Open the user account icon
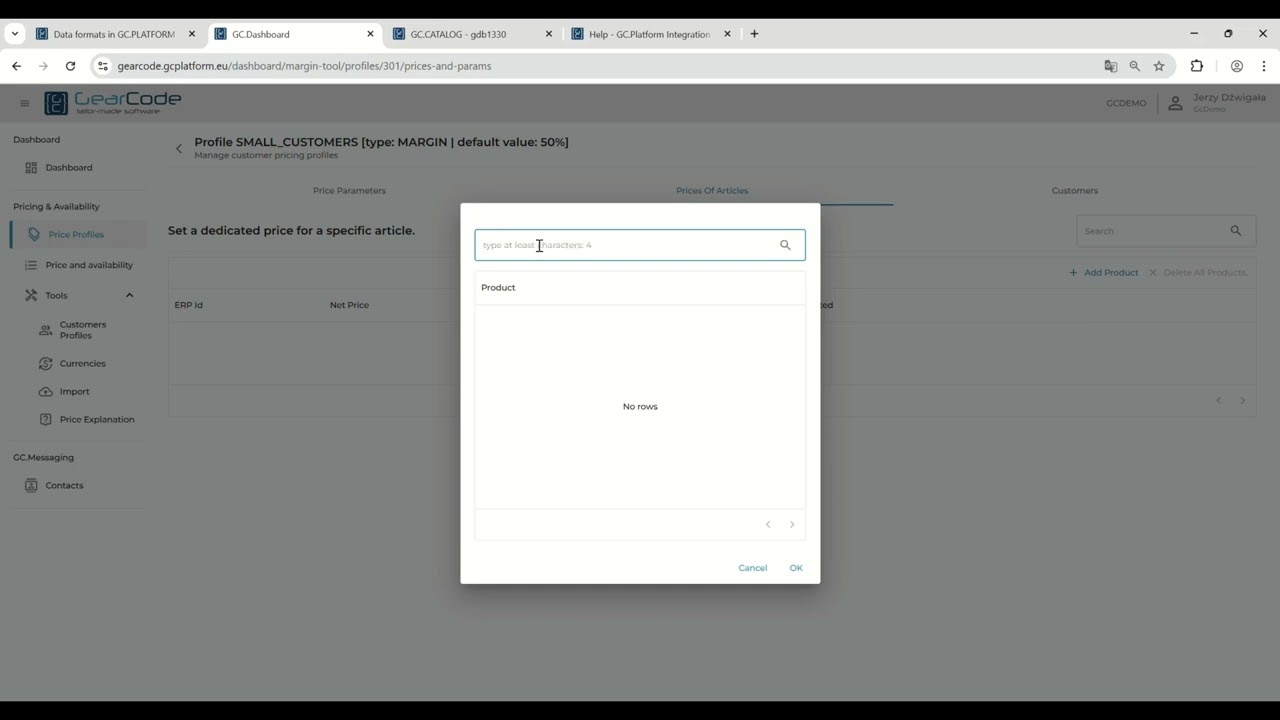Image resolution: width=1280 pixels, height=720 pixels. coord(1175,103)
